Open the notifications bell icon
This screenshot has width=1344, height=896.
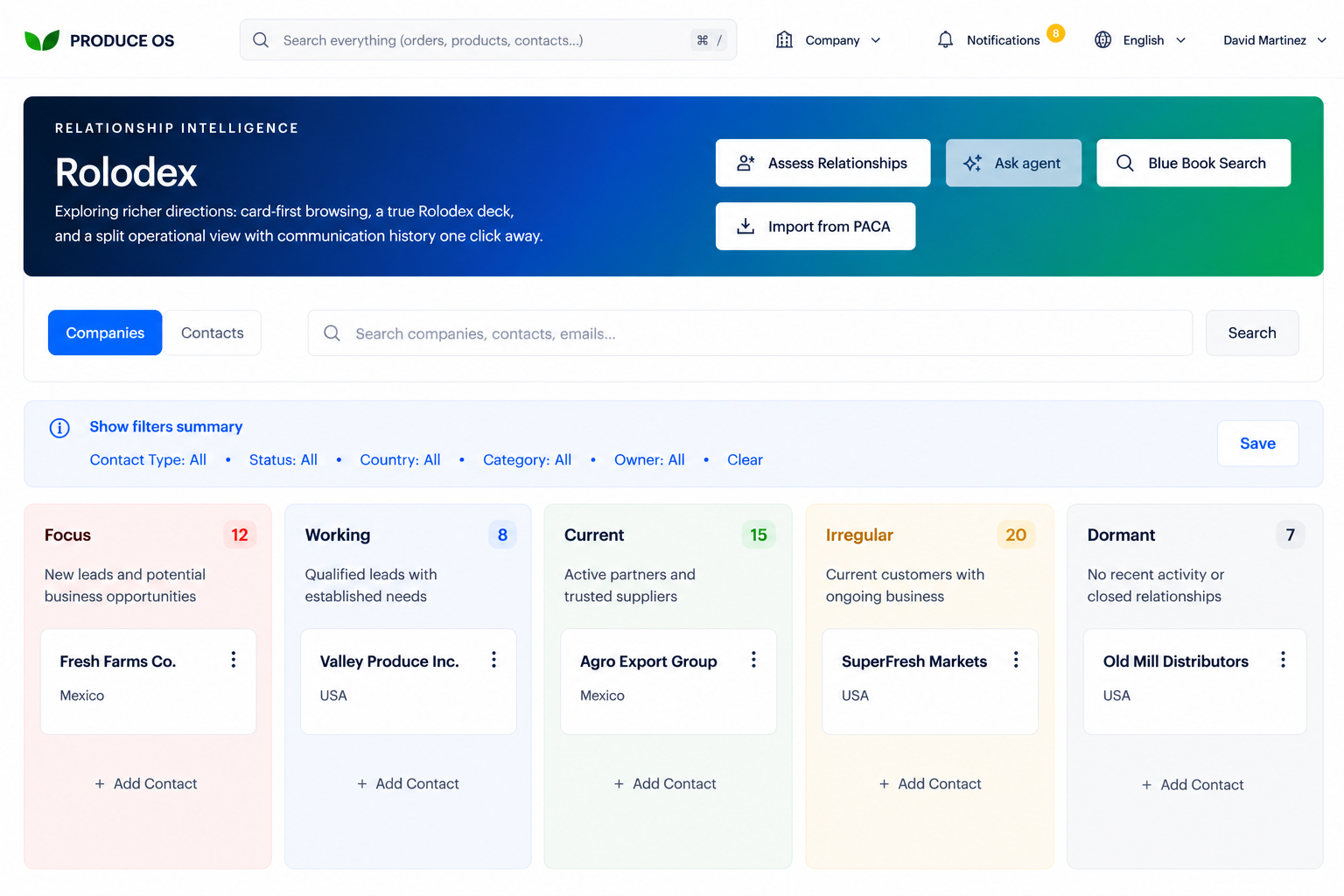point(945,40)
